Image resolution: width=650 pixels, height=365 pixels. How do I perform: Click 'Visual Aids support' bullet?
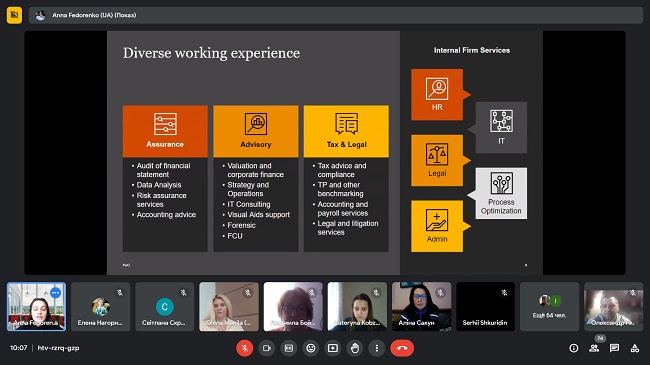click(x=258, y=215)
